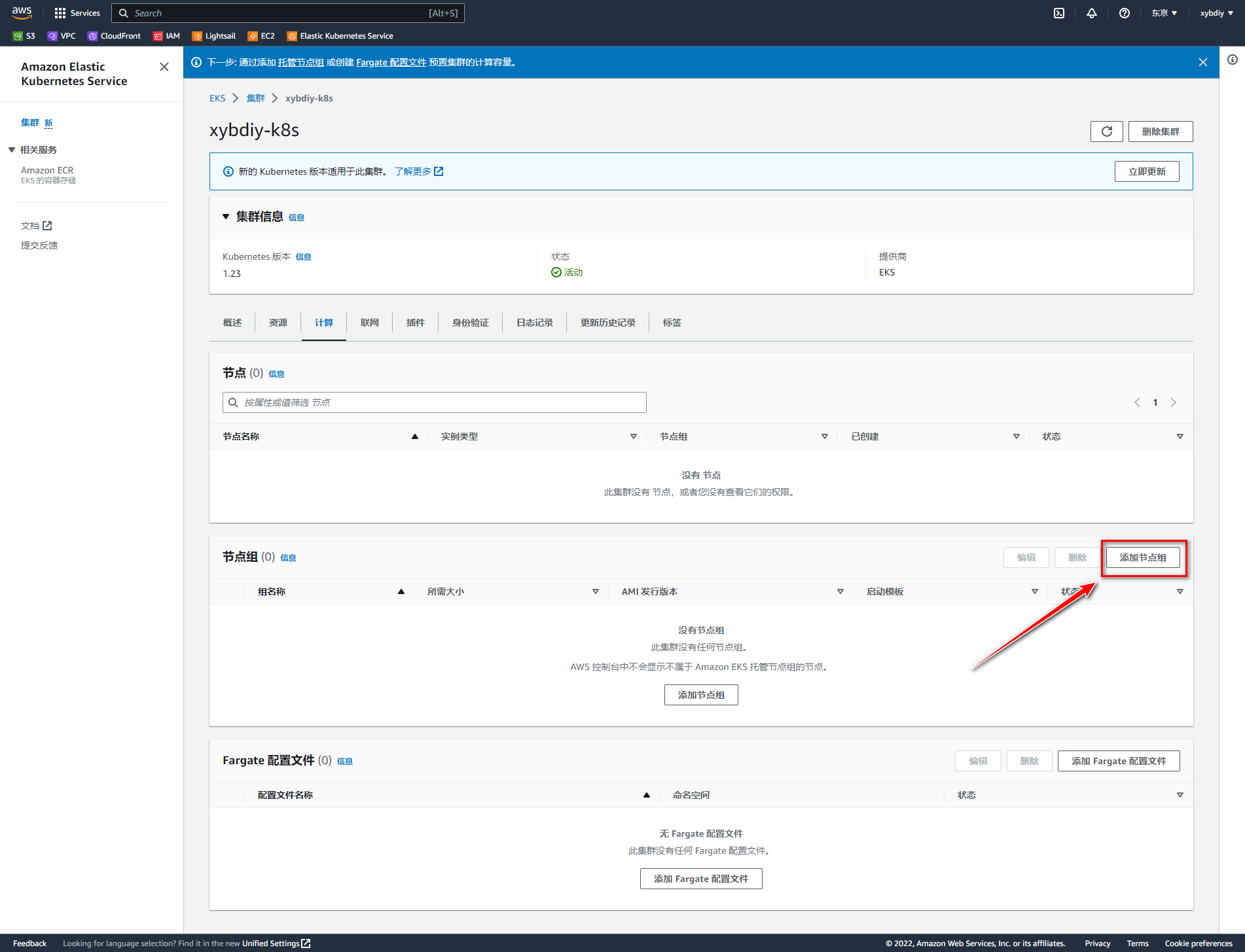Switch to the 联网 tab
This screenshot has height=952, width=1245.
(x=370, y=323)
